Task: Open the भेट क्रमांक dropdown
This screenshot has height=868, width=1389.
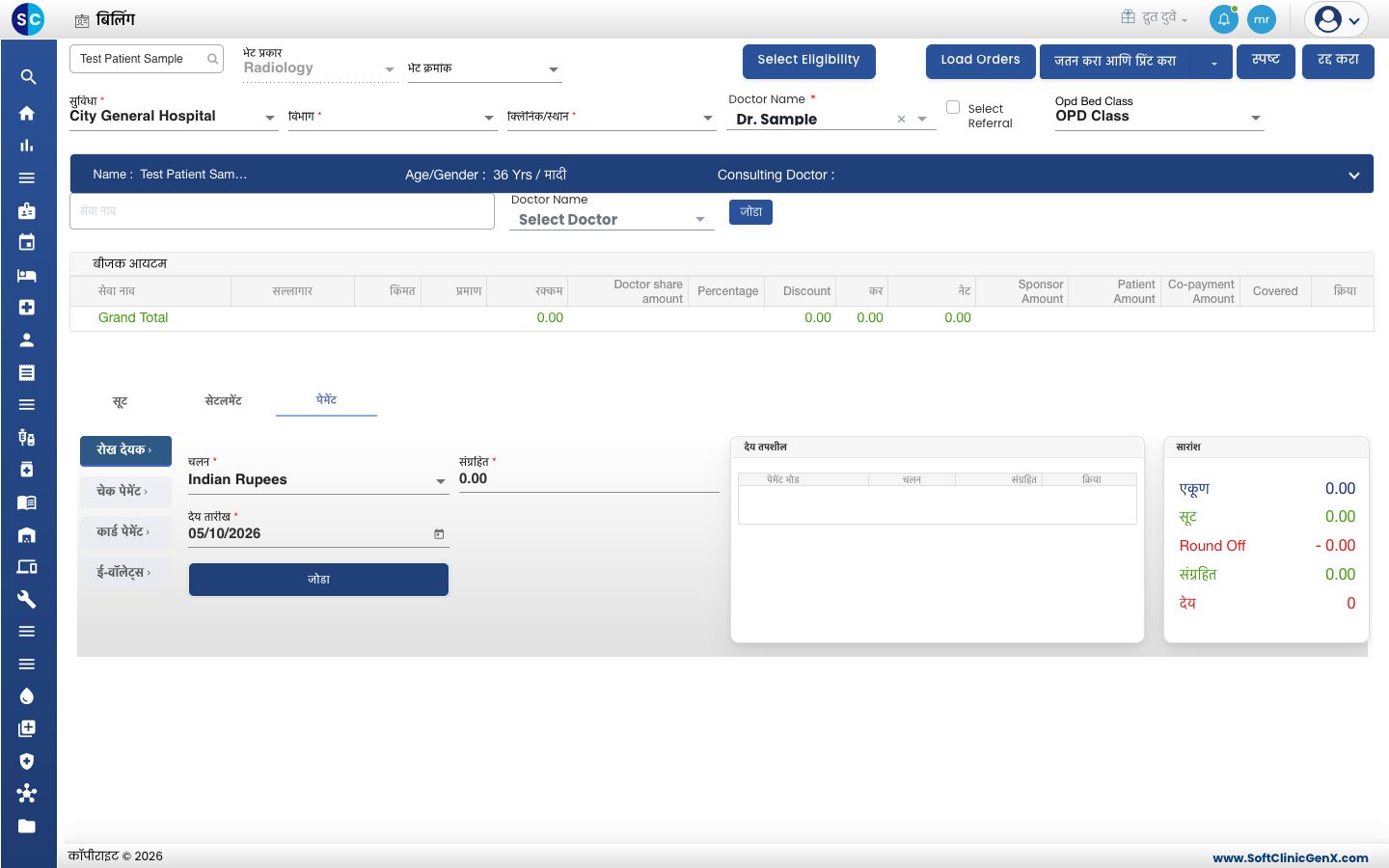Action: click(483, 68)
